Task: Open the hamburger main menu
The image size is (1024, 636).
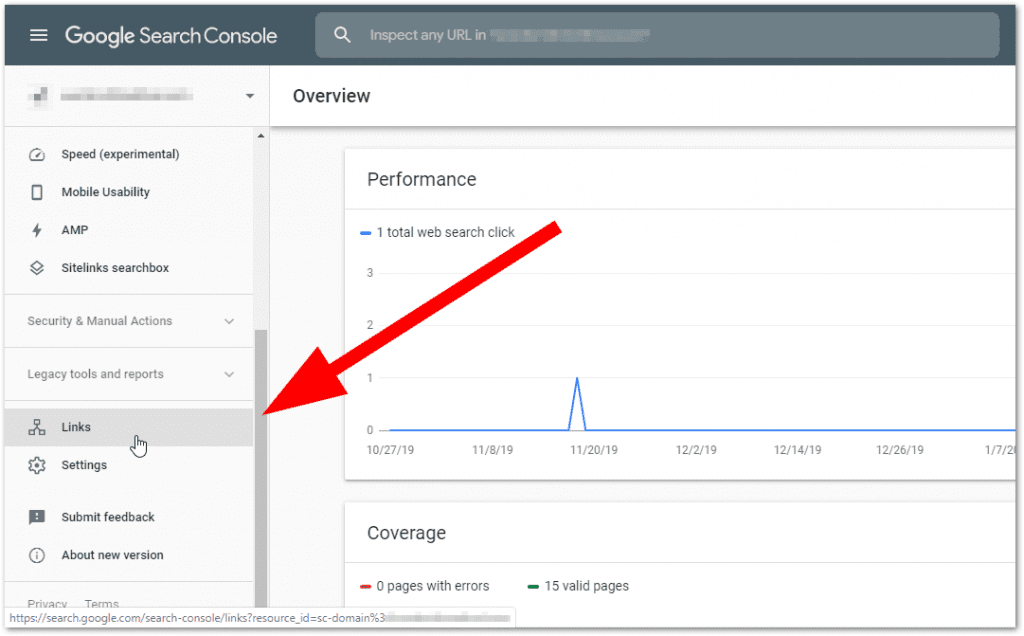Action: coord(39,35)
